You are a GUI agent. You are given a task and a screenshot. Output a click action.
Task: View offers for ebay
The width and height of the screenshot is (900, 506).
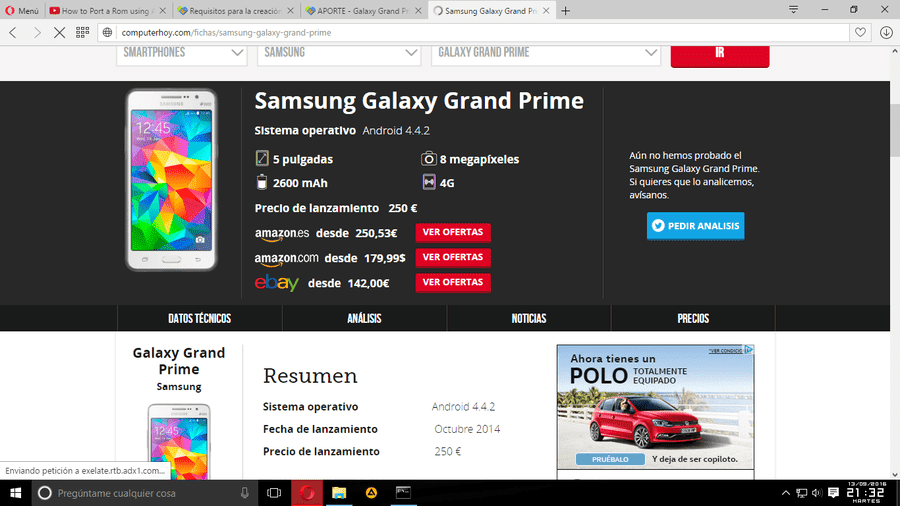[x=453, y=282]
